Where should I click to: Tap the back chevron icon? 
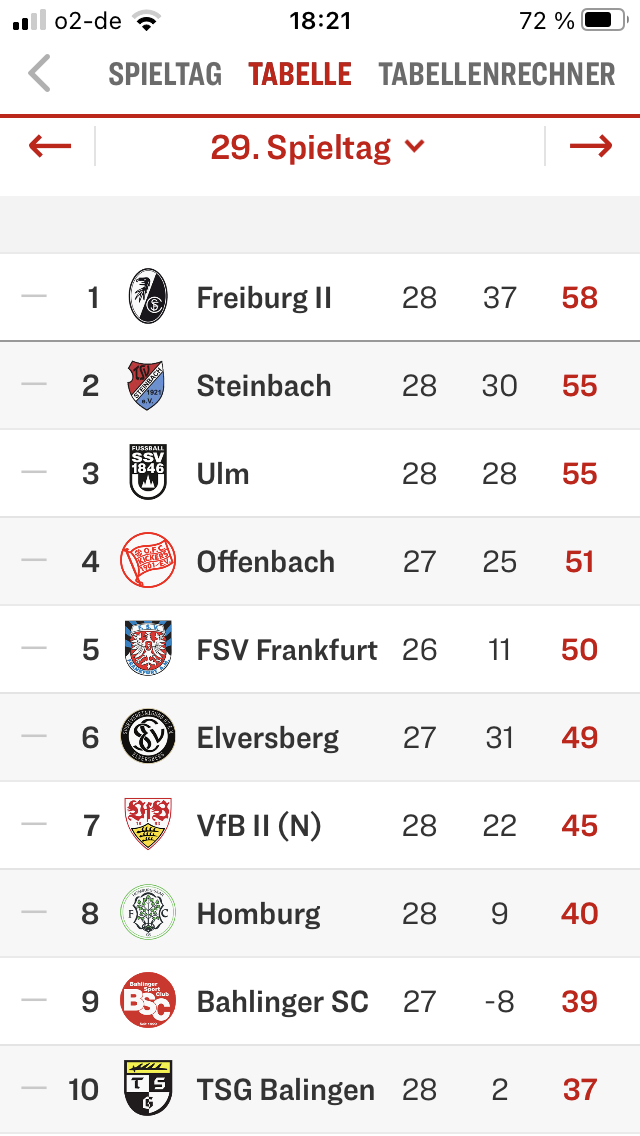(39, 74)
